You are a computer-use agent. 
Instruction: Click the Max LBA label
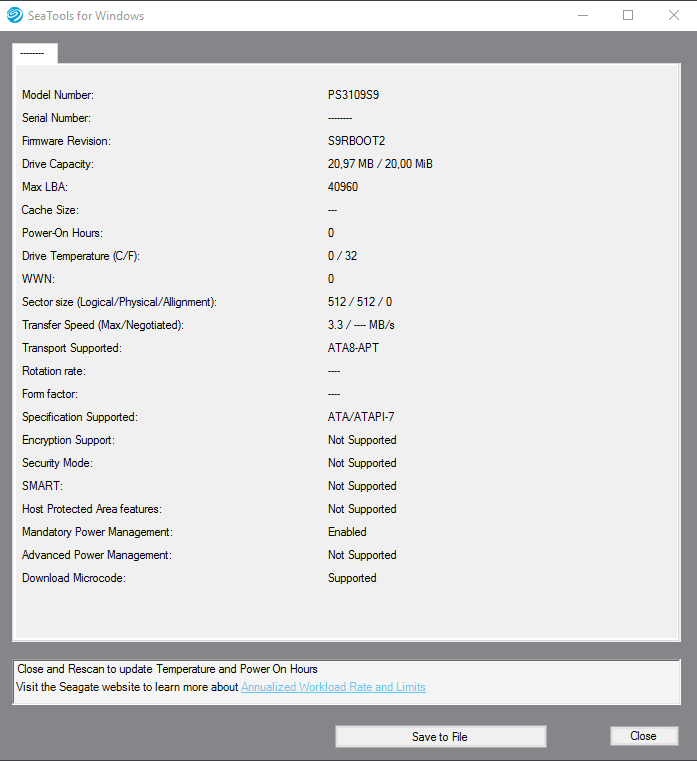[45, 187]
